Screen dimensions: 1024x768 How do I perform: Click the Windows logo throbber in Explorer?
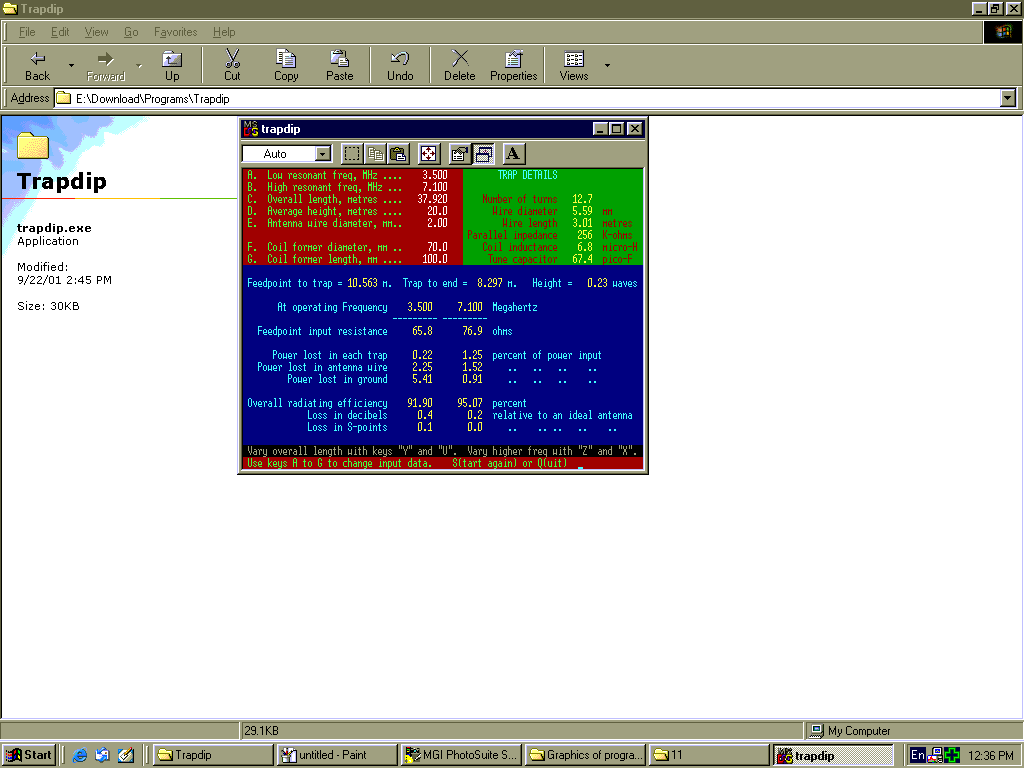[1002, 32]
